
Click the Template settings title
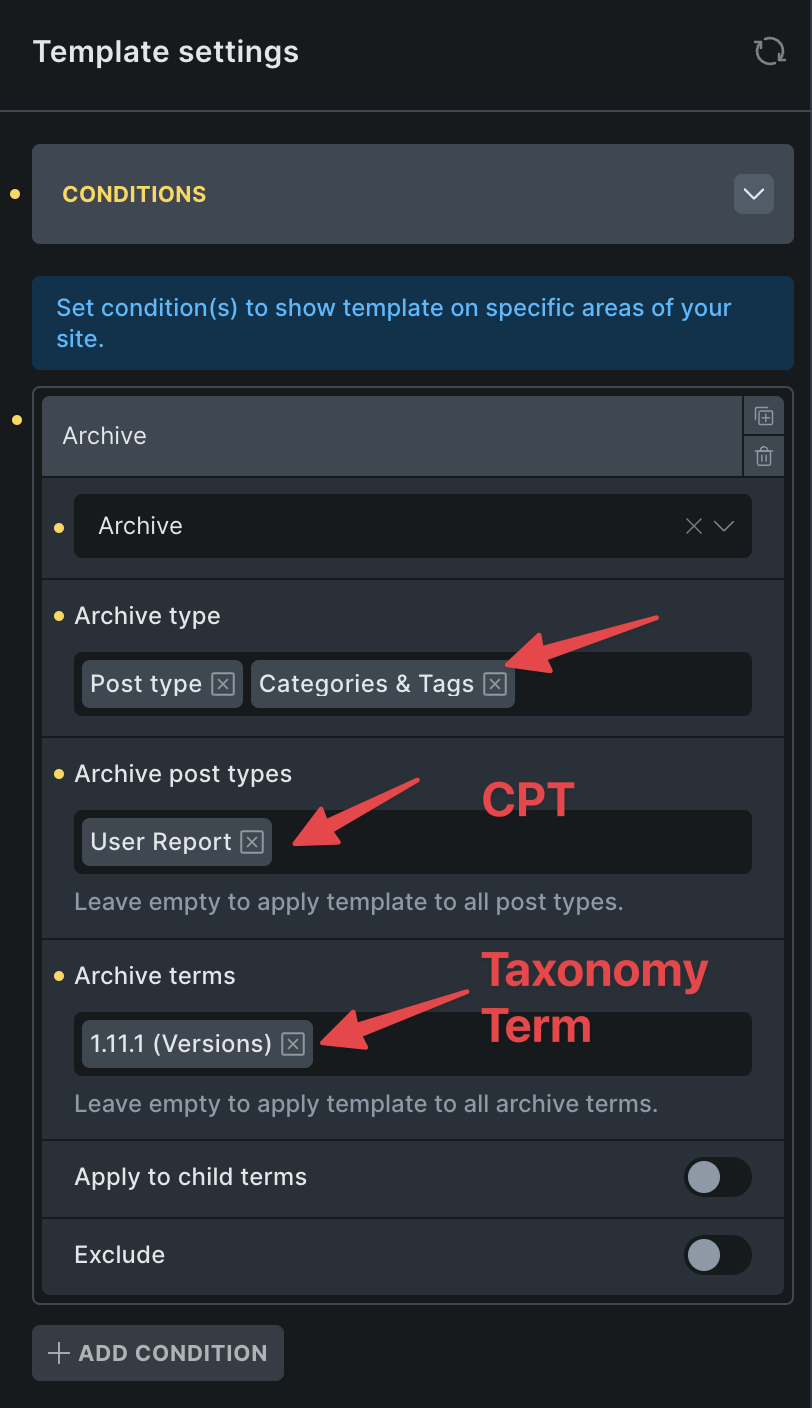(x=166, y=52)
